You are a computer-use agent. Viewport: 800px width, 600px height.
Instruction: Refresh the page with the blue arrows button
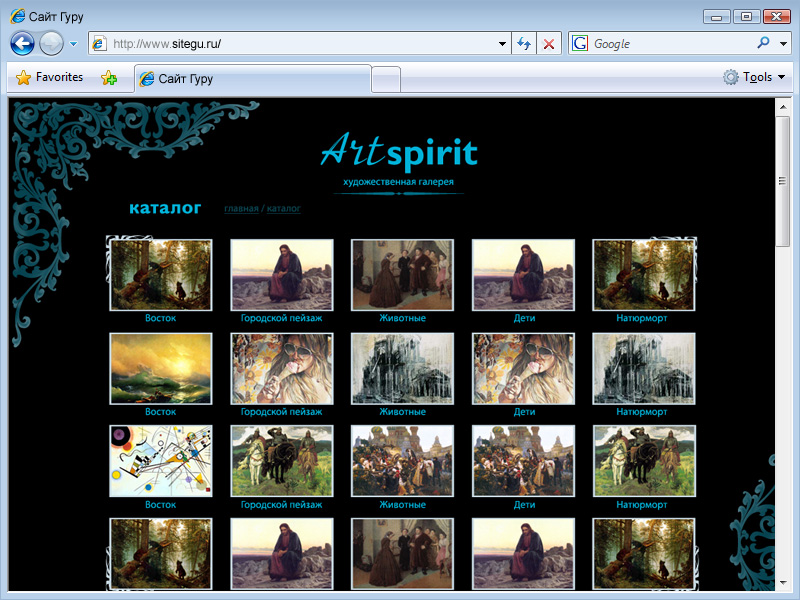tap(523, 44)
